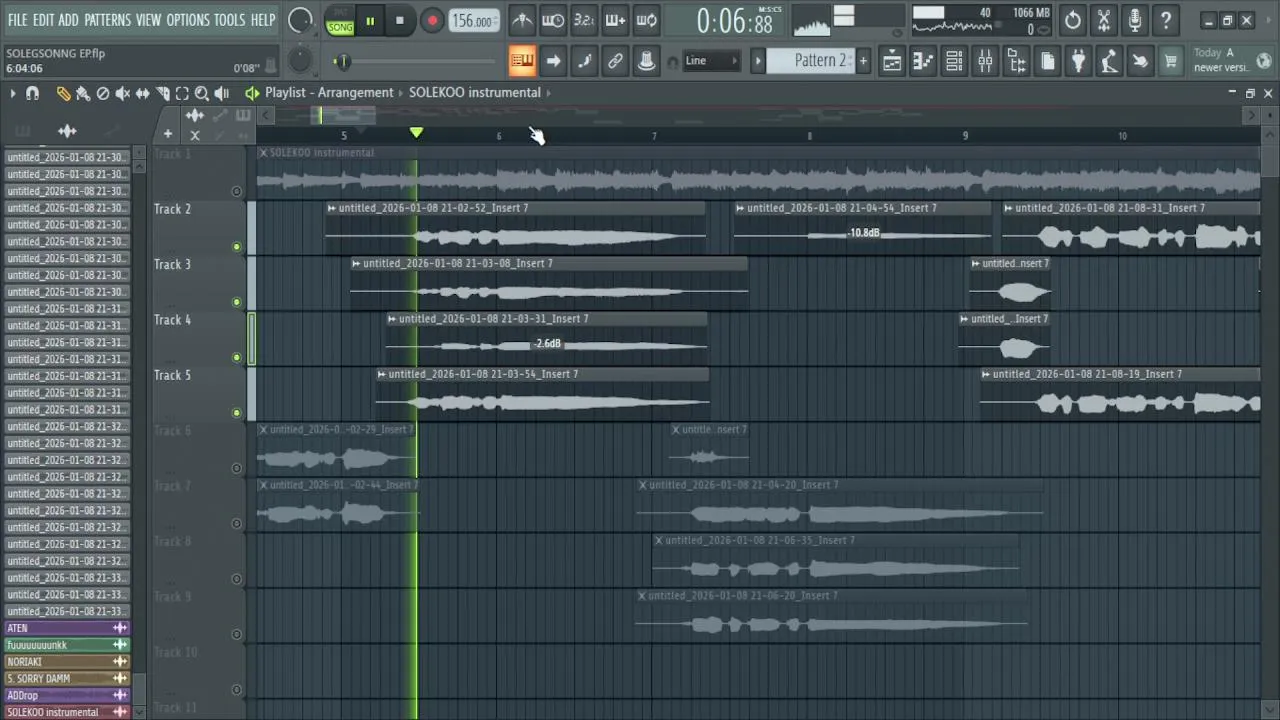Open the EDIT menu

click(43, 20)
